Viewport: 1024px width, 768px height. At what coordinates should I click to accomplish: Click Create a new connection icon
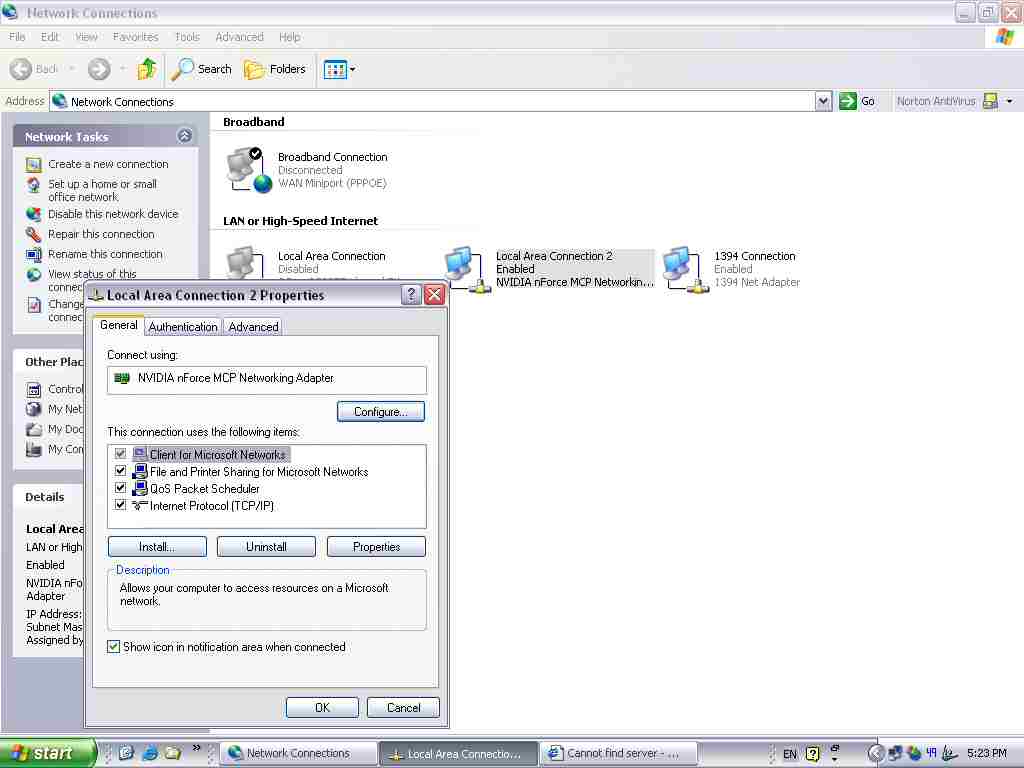pyautogui.click(x=34, y=165)
